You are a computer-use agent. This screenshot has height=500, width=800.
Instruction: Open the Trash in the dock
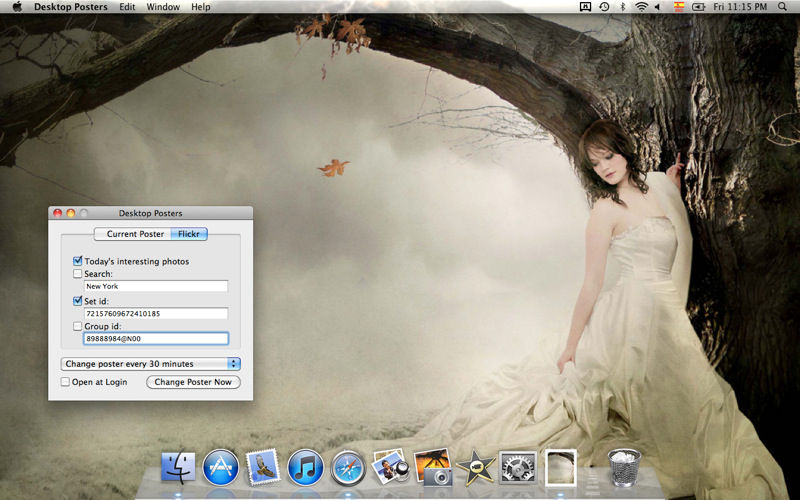(x=625, y=467)
